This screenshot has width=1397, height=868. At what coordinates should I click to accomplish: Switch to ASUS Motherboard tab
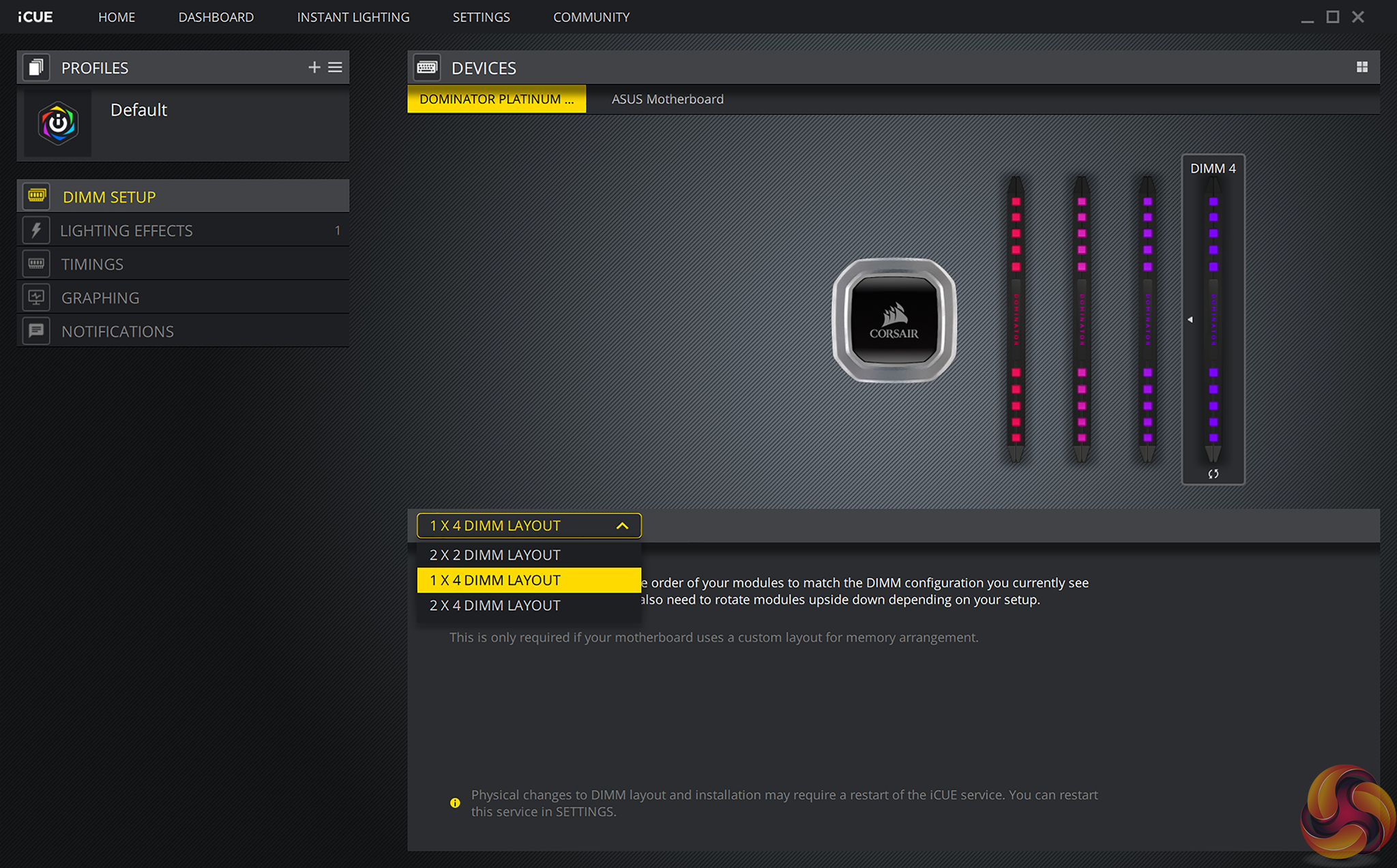point(667,99)
